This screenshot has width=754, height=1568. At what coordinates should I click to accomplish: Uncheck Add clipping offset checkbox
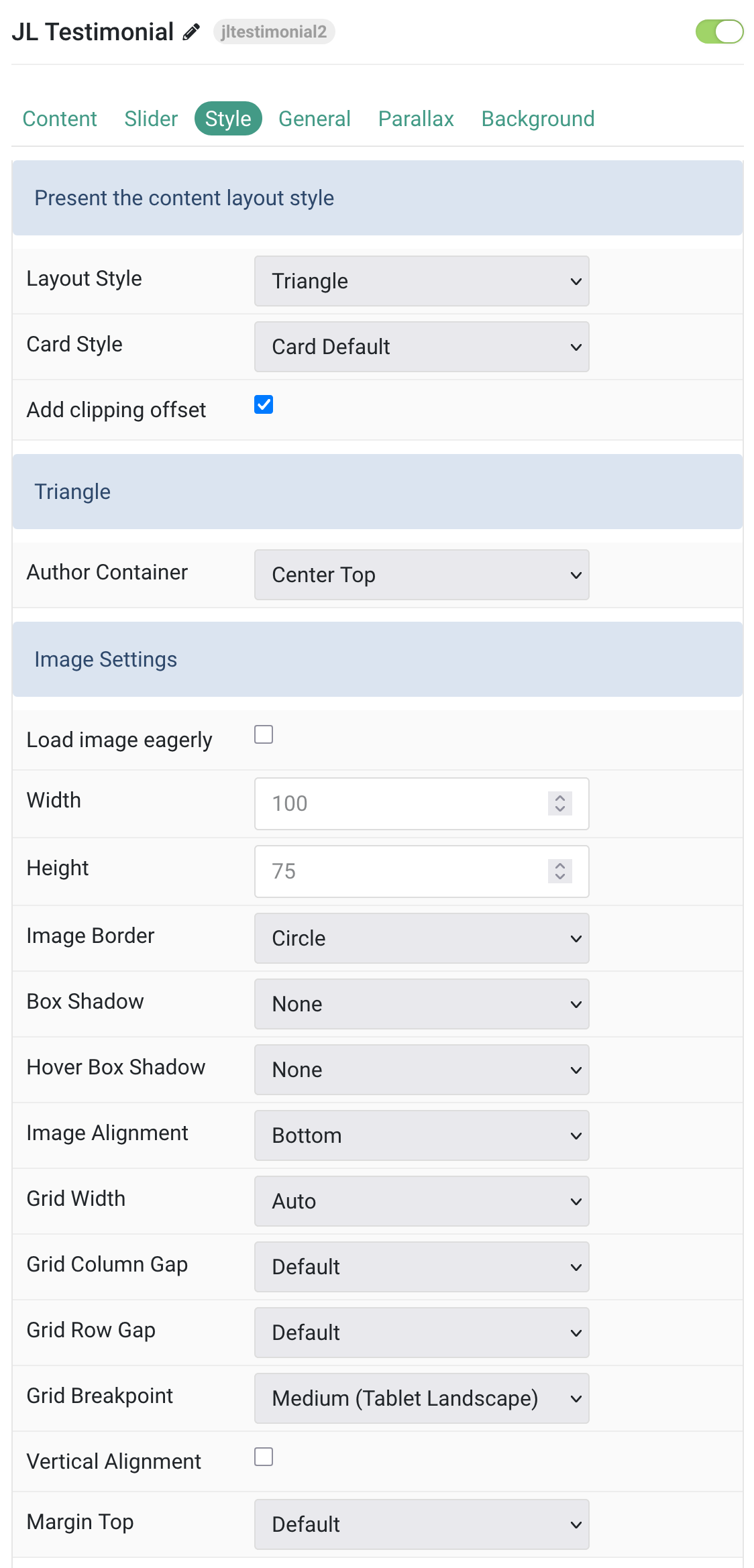(264, 404)
